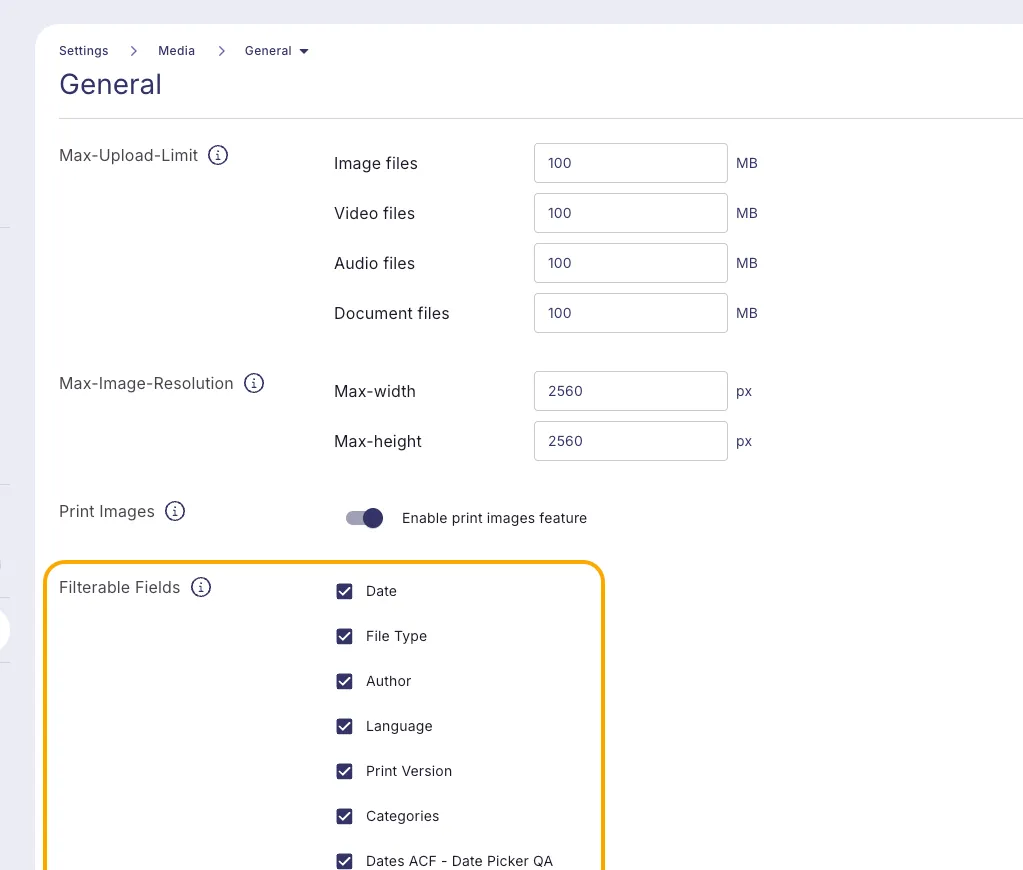Focus the Image files size field
Screen dimensions: 1023x870
pos(630,163)
